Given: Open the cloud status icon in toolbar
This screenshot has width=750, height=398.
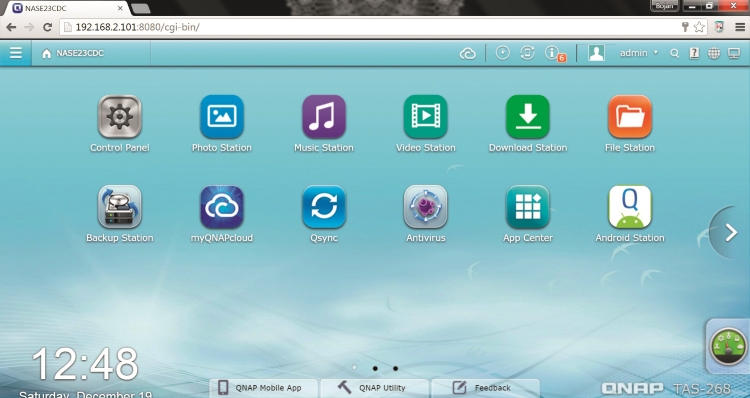Looking at the screenshot, I should click(467, 53).
